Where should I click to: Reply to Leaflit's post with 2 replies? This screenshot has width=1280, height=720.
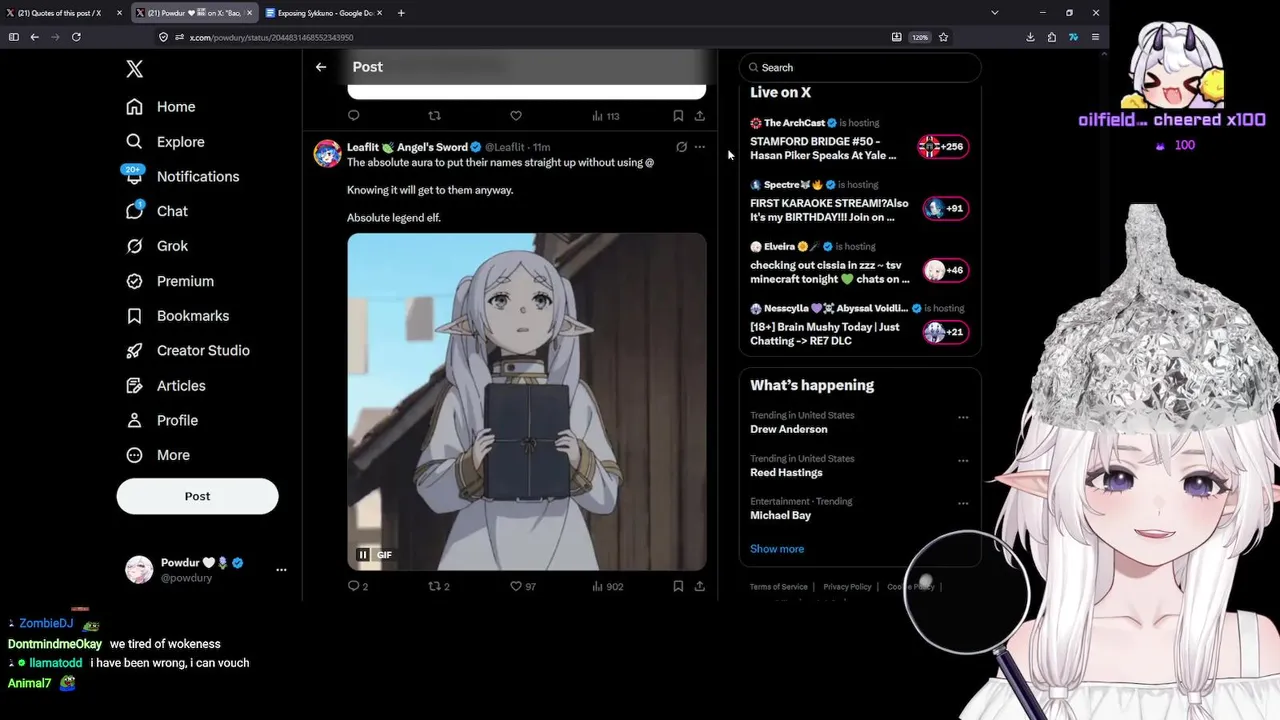coord(358,586)
